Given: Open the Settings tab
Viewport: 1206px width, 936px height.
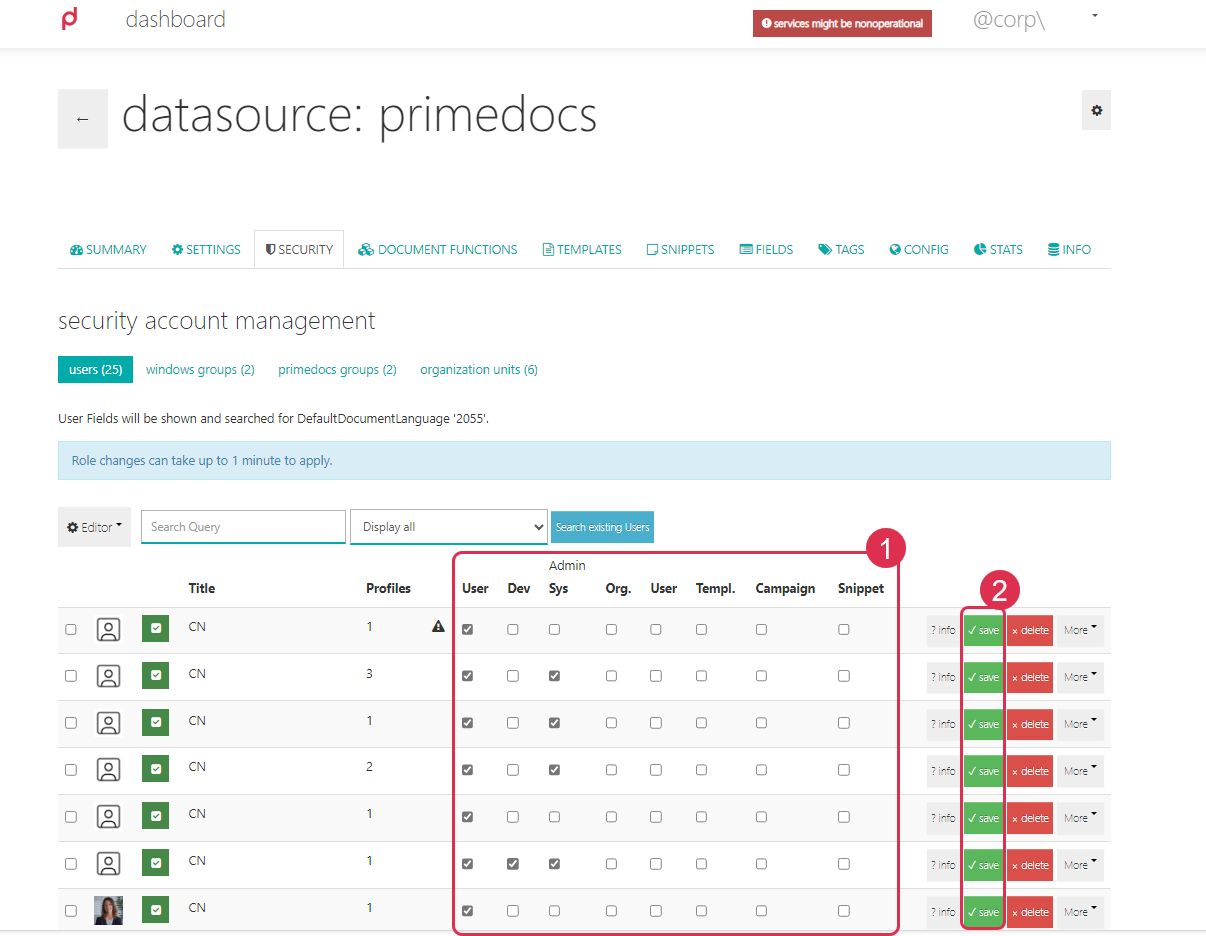Looking at the screenshot, I should 206,250.
